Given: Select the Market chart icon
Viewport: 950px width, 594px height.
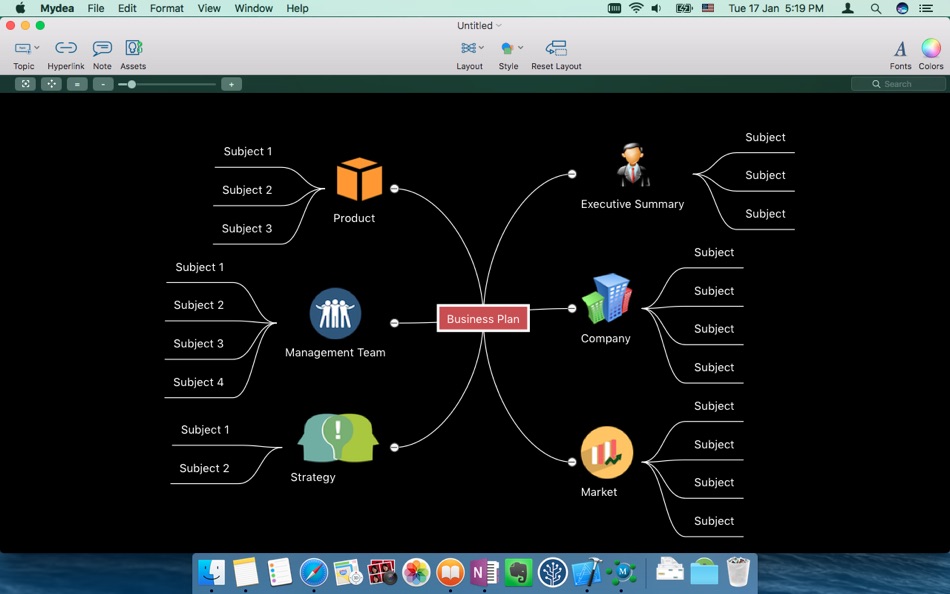Looking at the screenshot, I should (607, 452).
